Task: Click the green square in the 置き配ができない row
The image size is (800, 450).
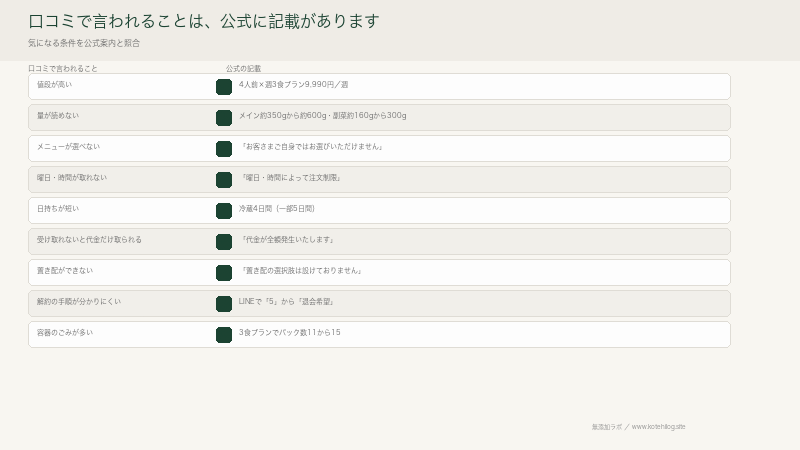Action: [x=224, y=273]
